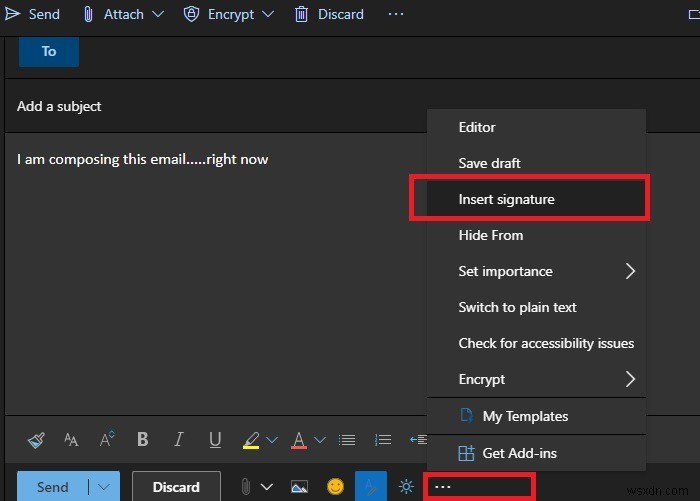This screenshot has height=501, width=700.
Task: Click the blue Send button at bottom
Action: [x=53, y=487]
